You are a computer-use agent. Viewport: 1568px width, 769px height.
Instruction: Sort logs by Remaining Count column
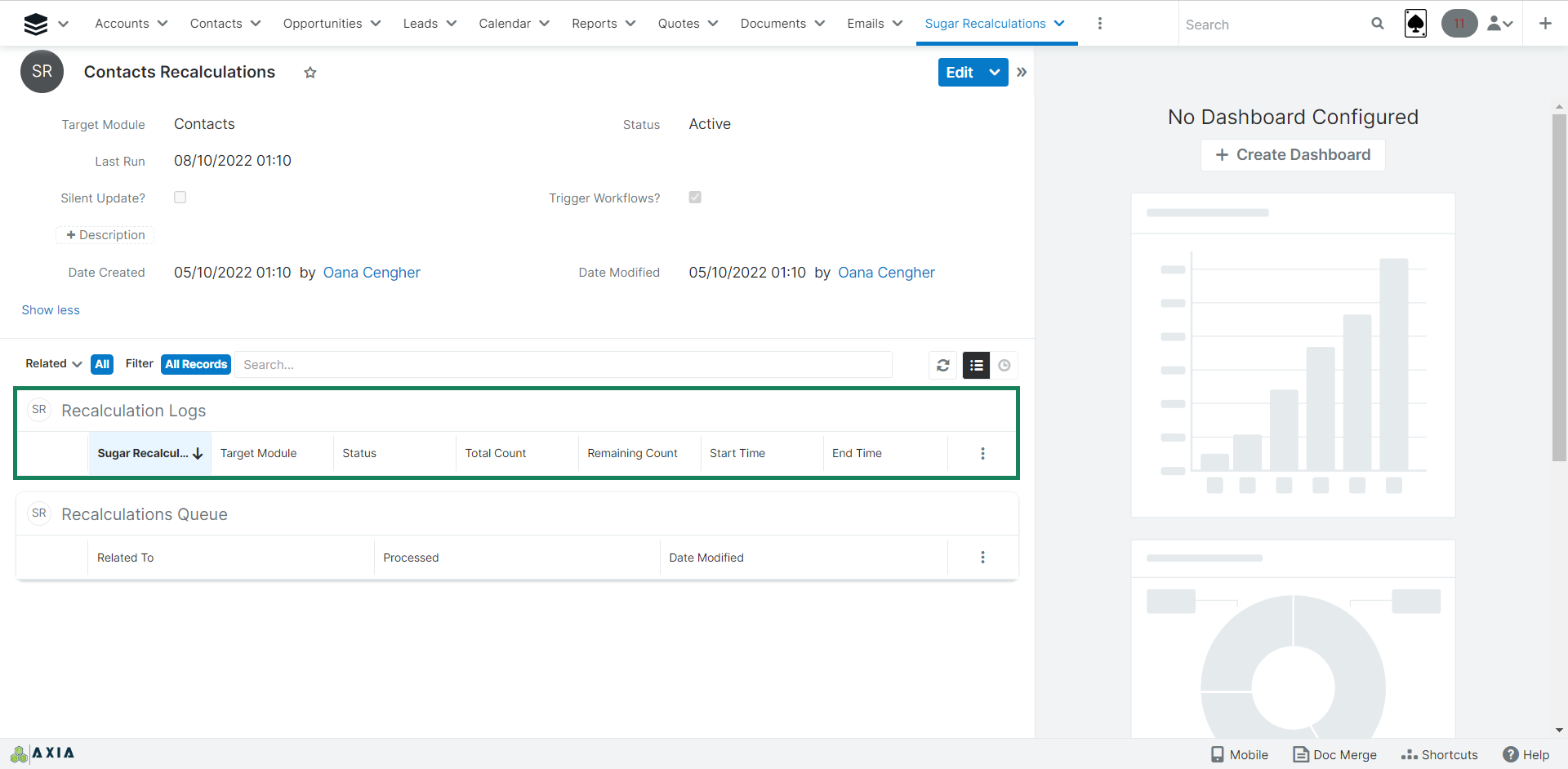632,453
